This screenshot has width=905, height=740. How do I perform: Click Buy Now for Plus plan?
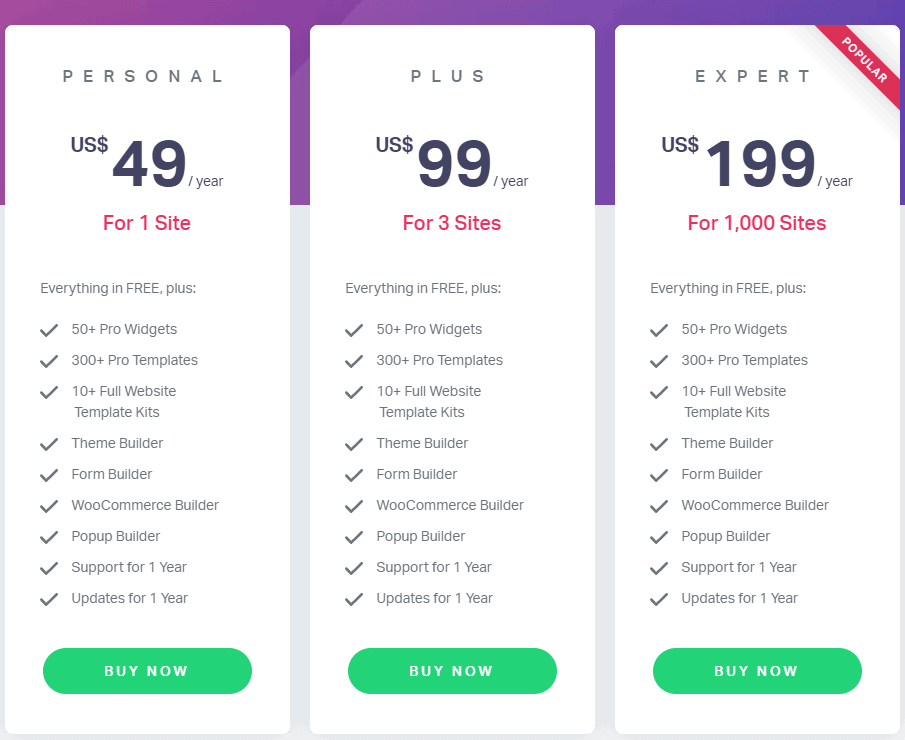pos(452,671)
